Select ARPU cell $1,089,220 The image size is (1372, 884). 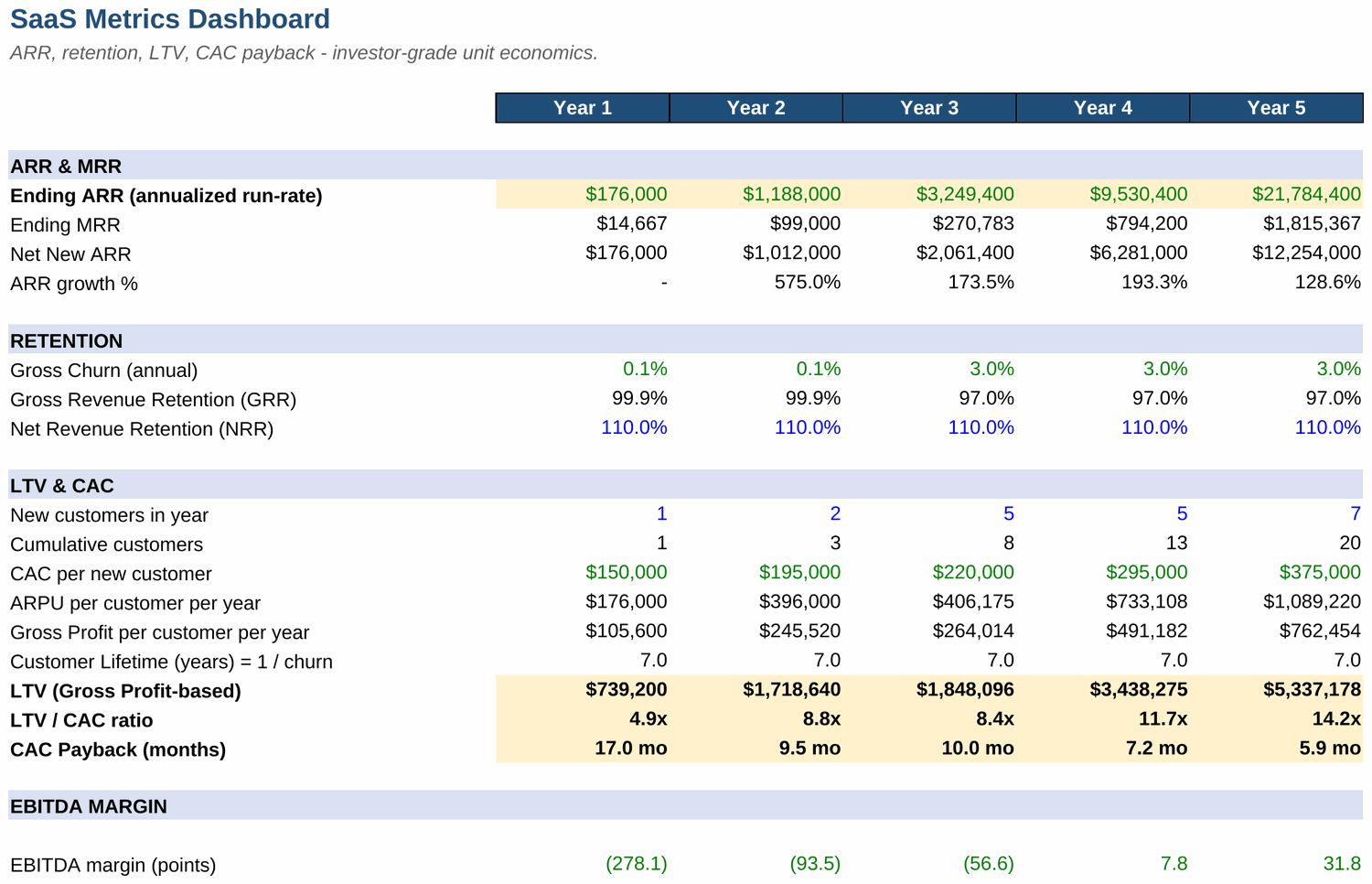click(x=1277, y=601)
